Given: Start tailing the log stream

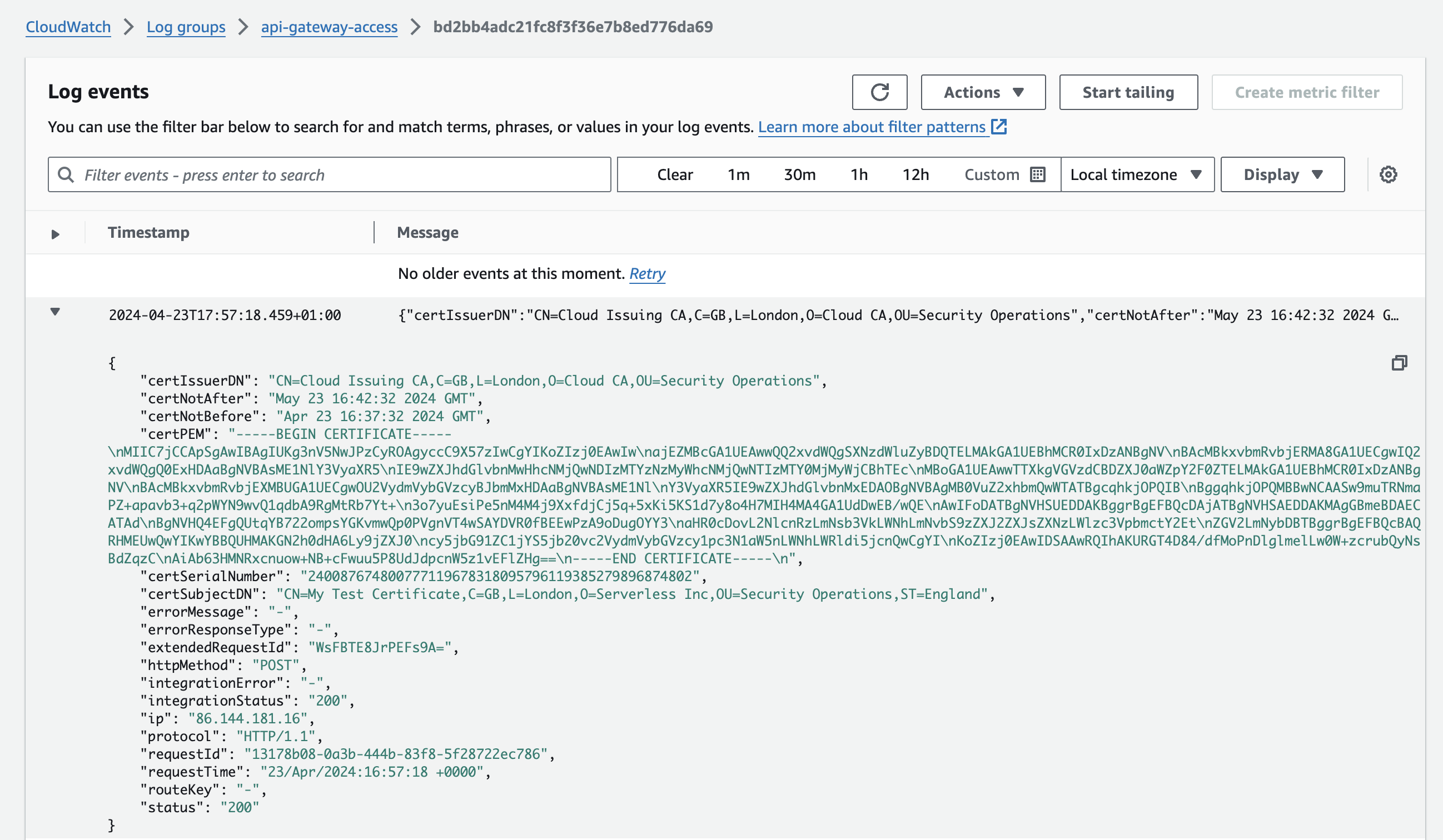Looking at the screenshot, I should pyautogui.click(x=1127, y=92).
